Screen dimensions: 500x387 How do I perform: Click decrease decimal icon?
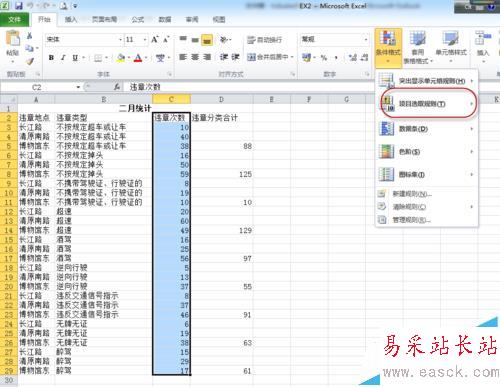tap(364, 58)
